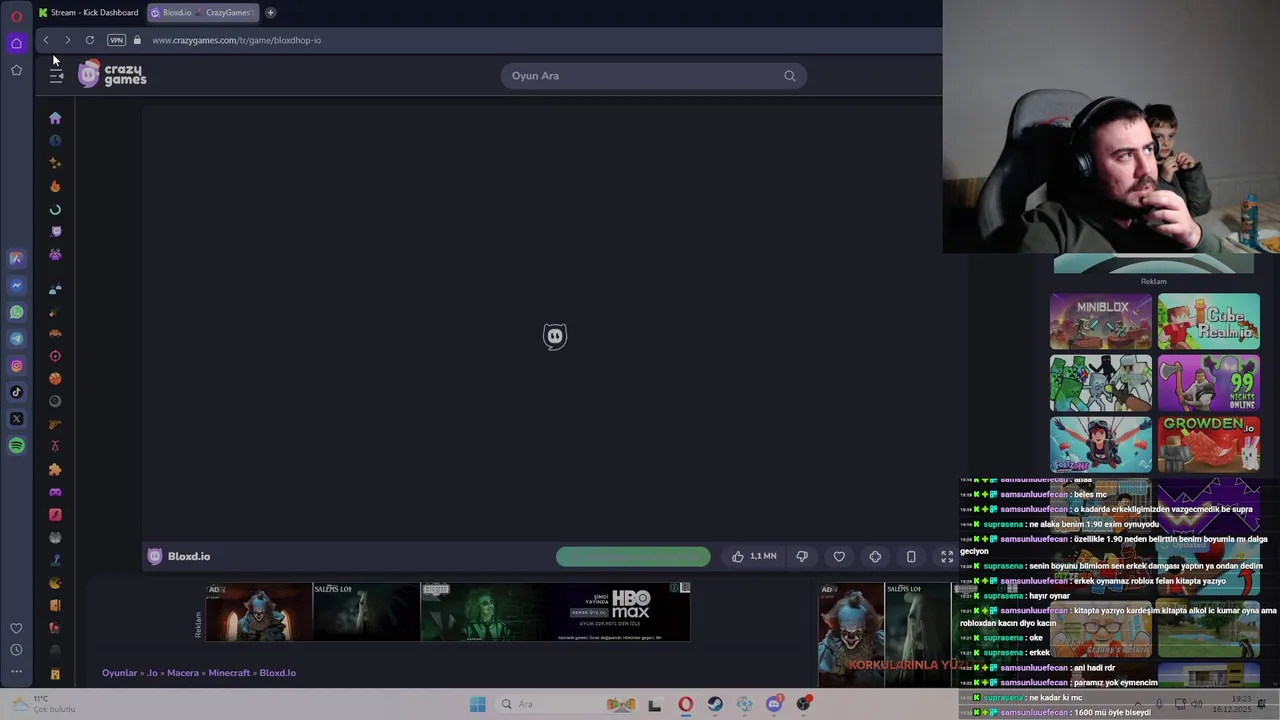Open Macera breadcrumb link
1280x720 pixels.
click(x=183, y=673)
